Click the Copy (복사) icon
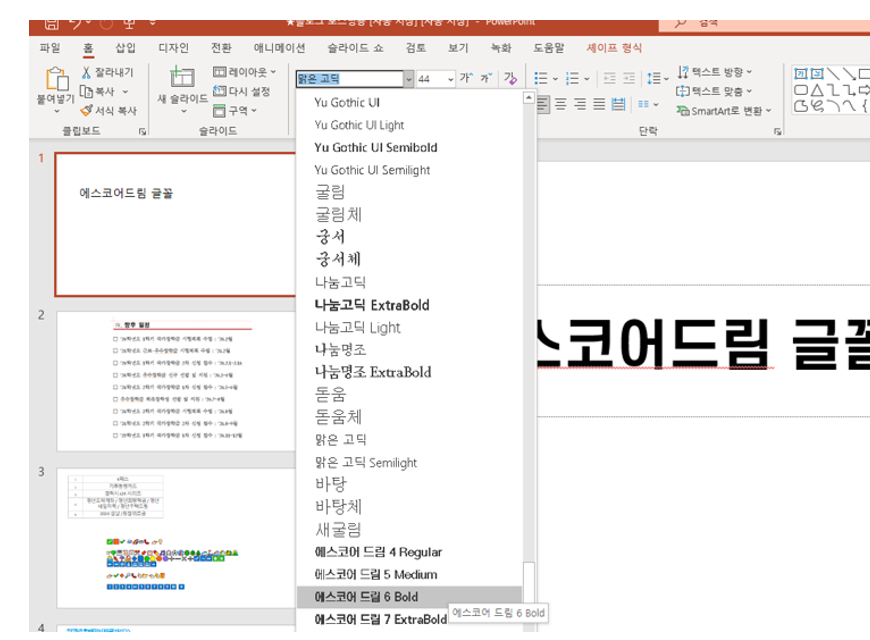Viewport: 870px width, 640px height. (x=85, y=92)
